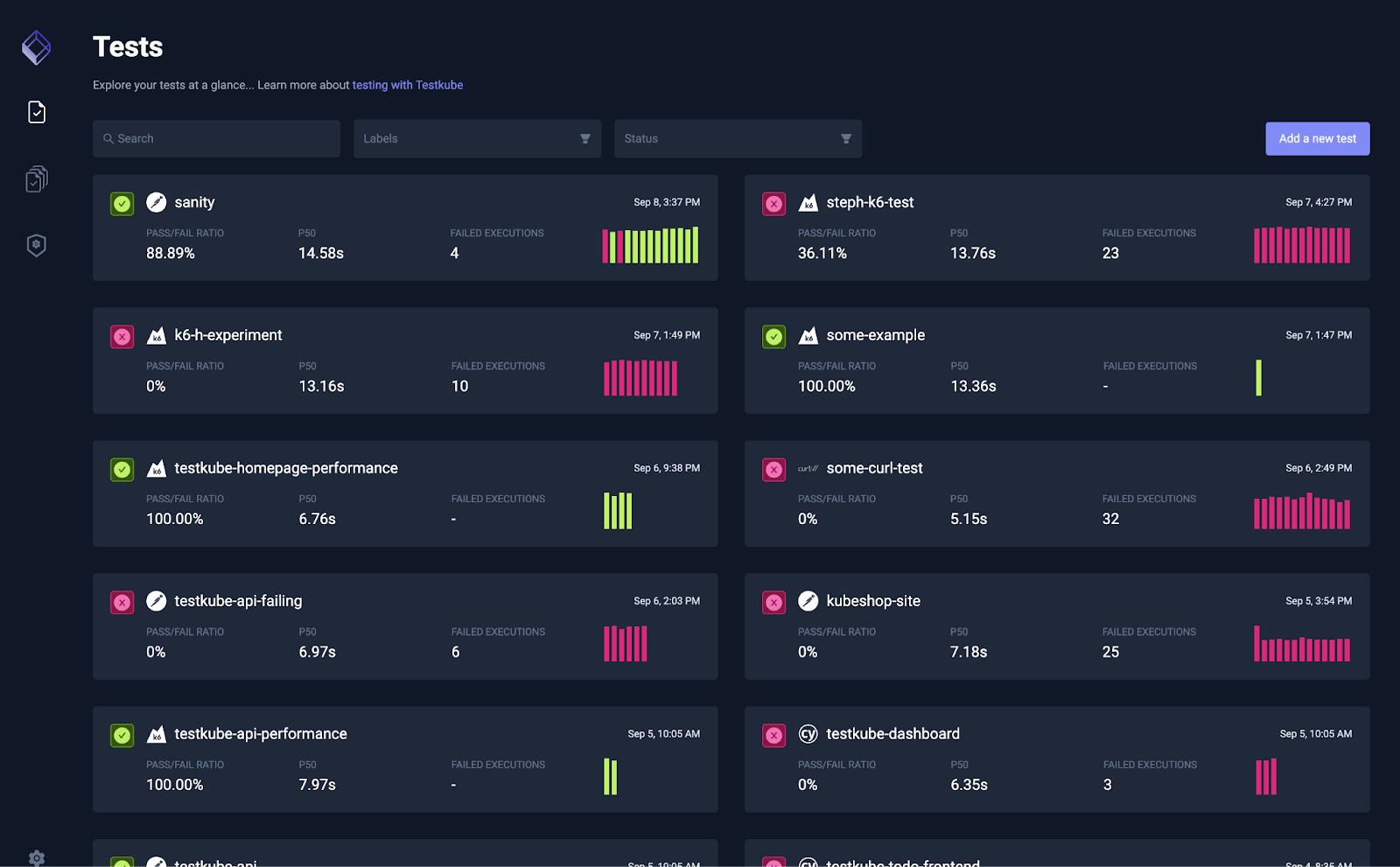The height and width of the screenshot is (867, 1400).
Task: Open the settings gear at the sidebar bottom
Action: 36,857
